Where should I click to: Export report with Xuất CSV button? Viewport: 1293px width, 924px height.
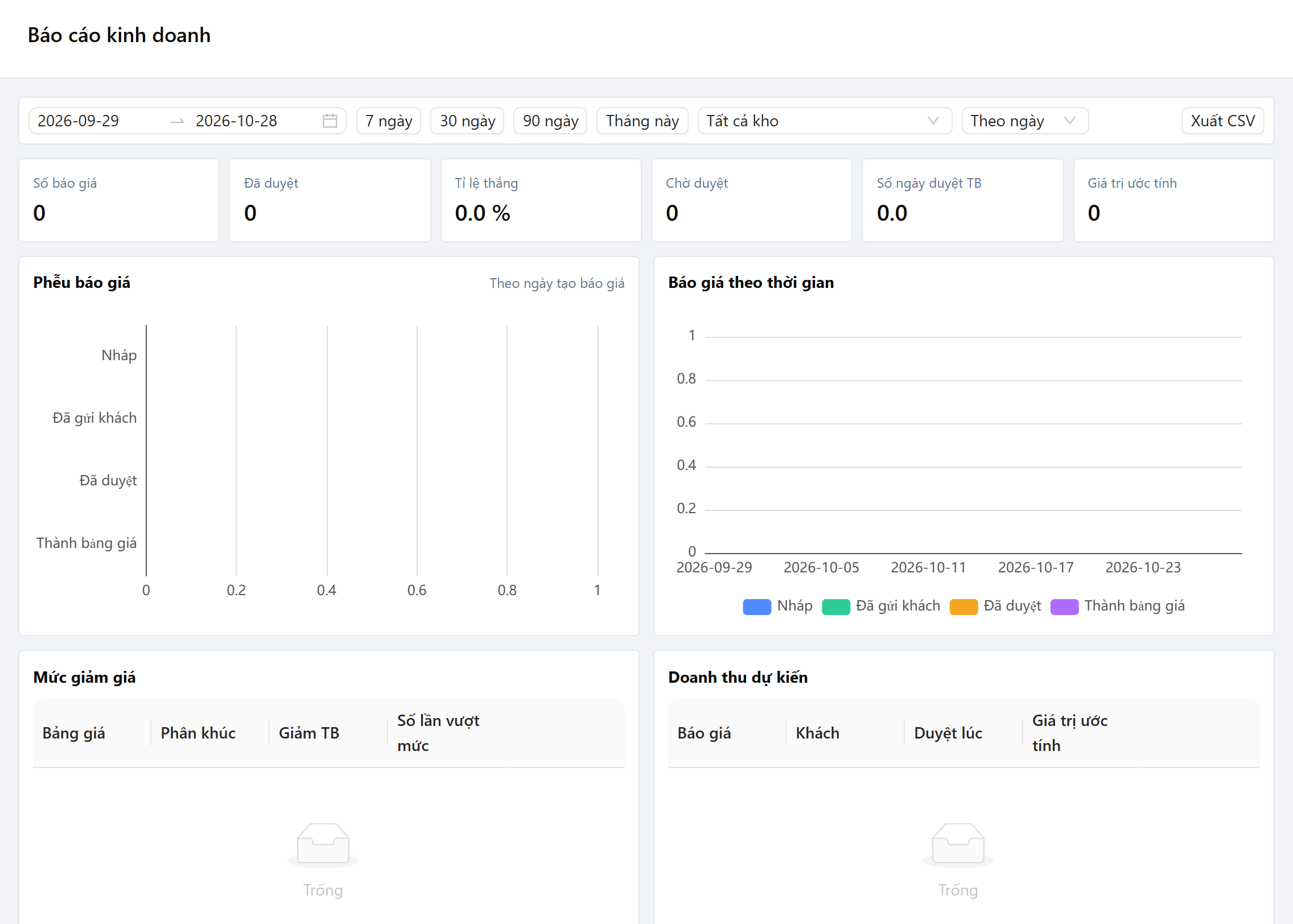[1222, 121]
